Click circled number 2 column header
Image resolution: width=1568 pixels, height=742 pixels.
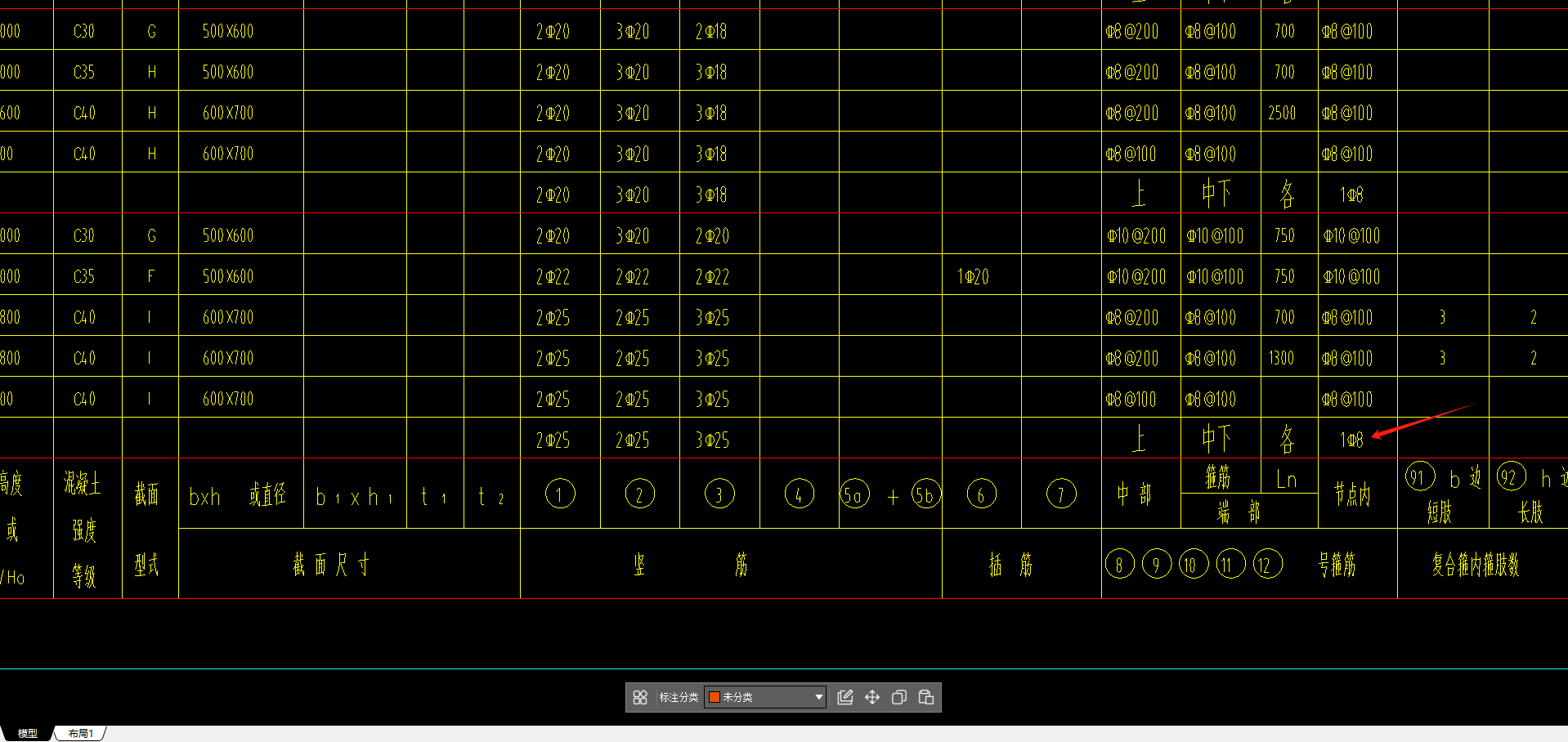click(640, 494)
